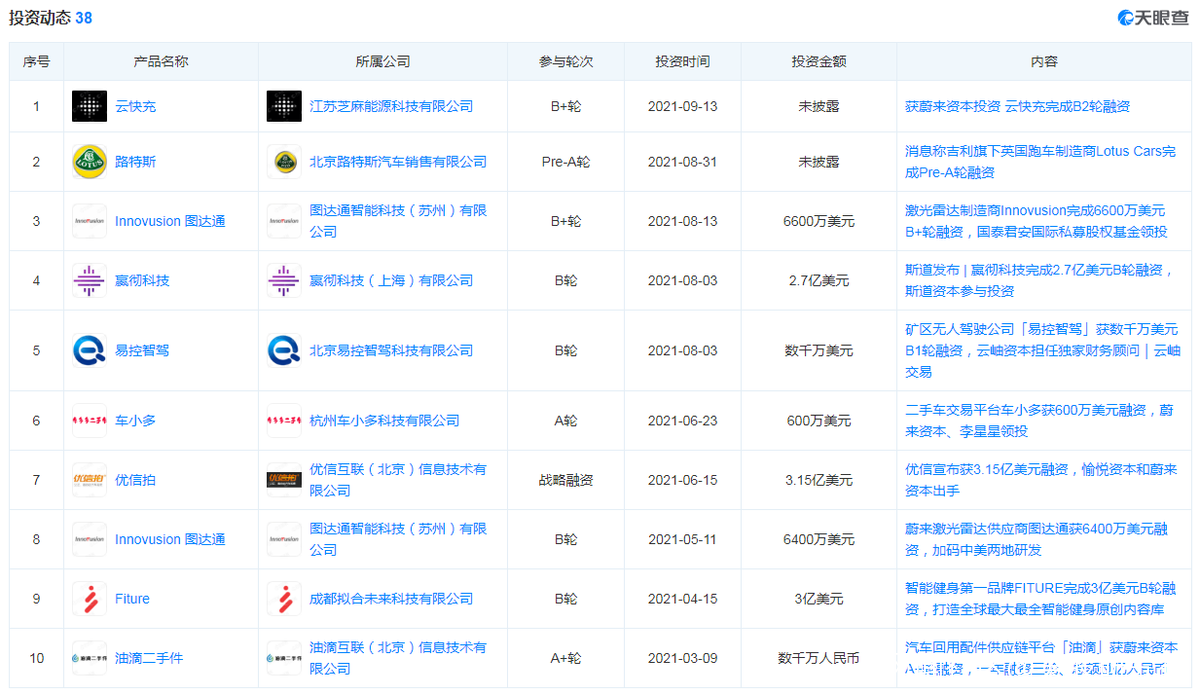This screenshot has width=1200, height=697.
Task: Click the 易控智驾 product logo icon
Action: click(x=89, y=351)
